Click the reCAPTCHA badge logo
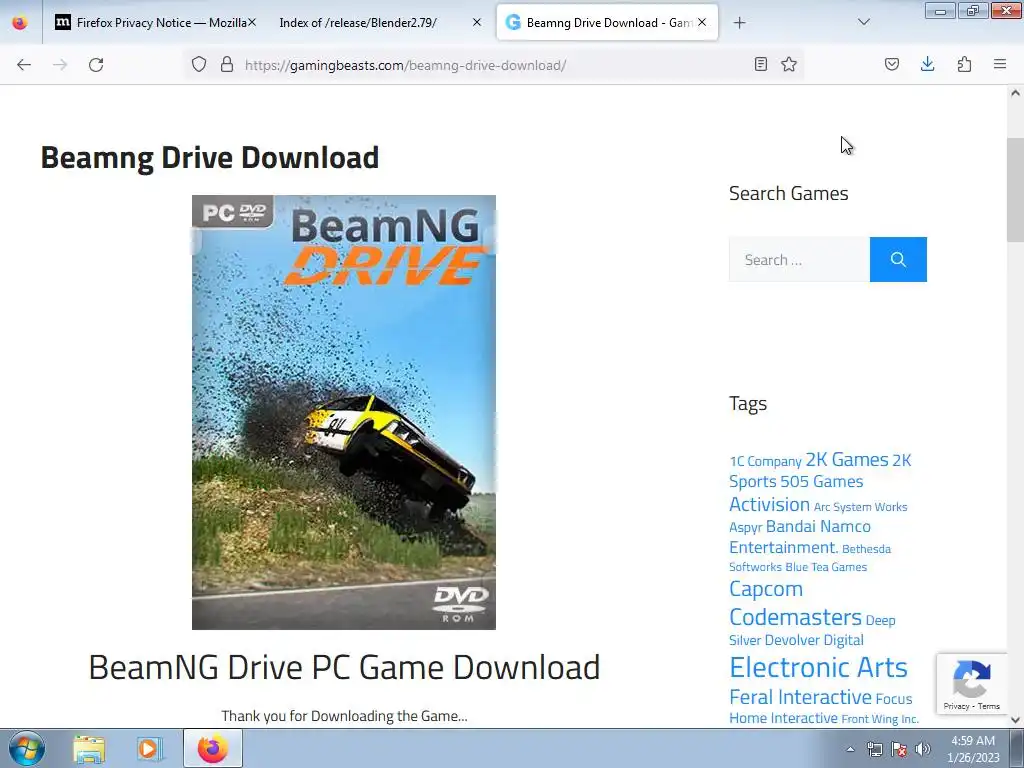1024x768 pixels. click(972, 679)
